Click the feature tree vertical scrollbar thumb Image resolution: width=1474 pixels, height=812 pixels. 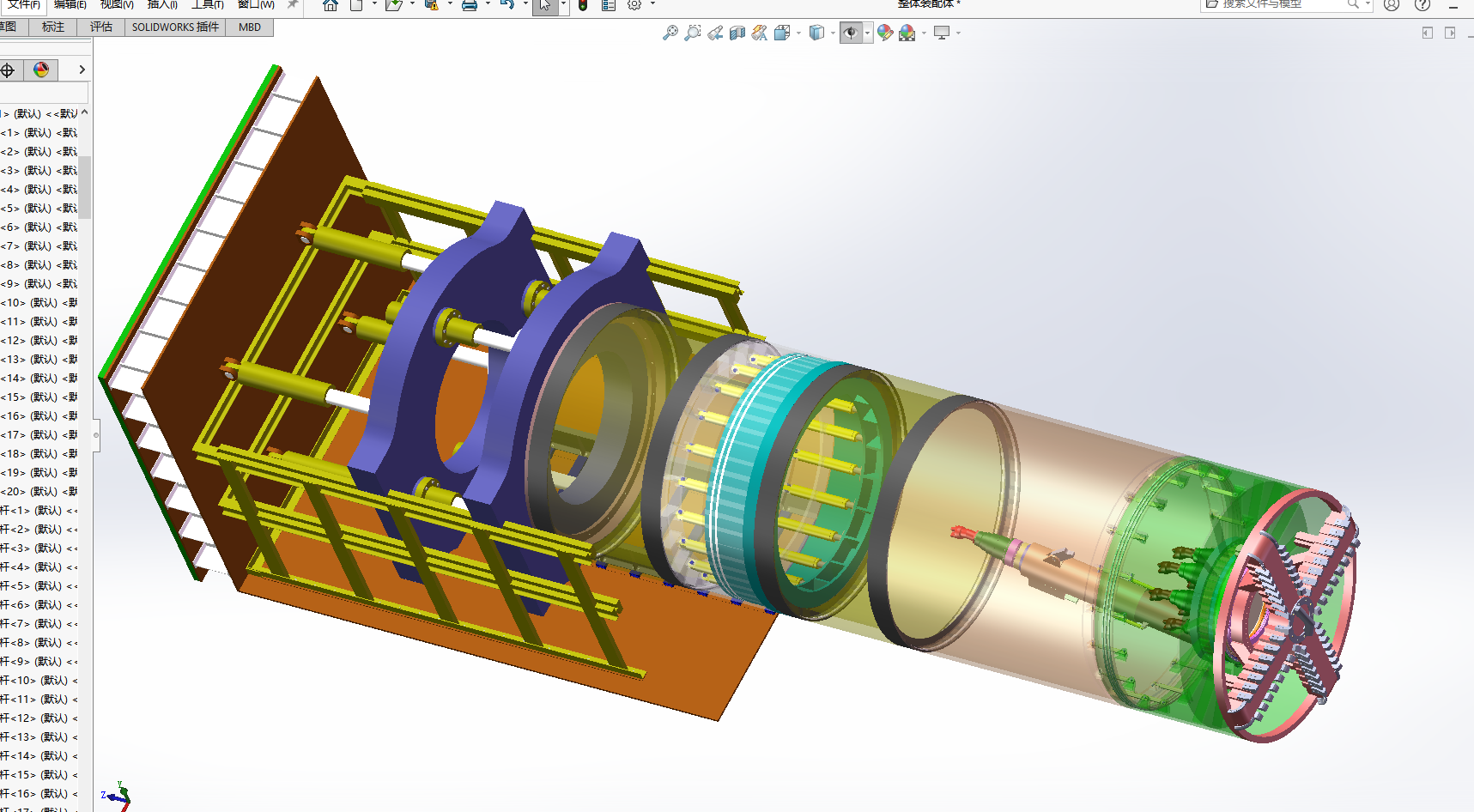[85, 187]
